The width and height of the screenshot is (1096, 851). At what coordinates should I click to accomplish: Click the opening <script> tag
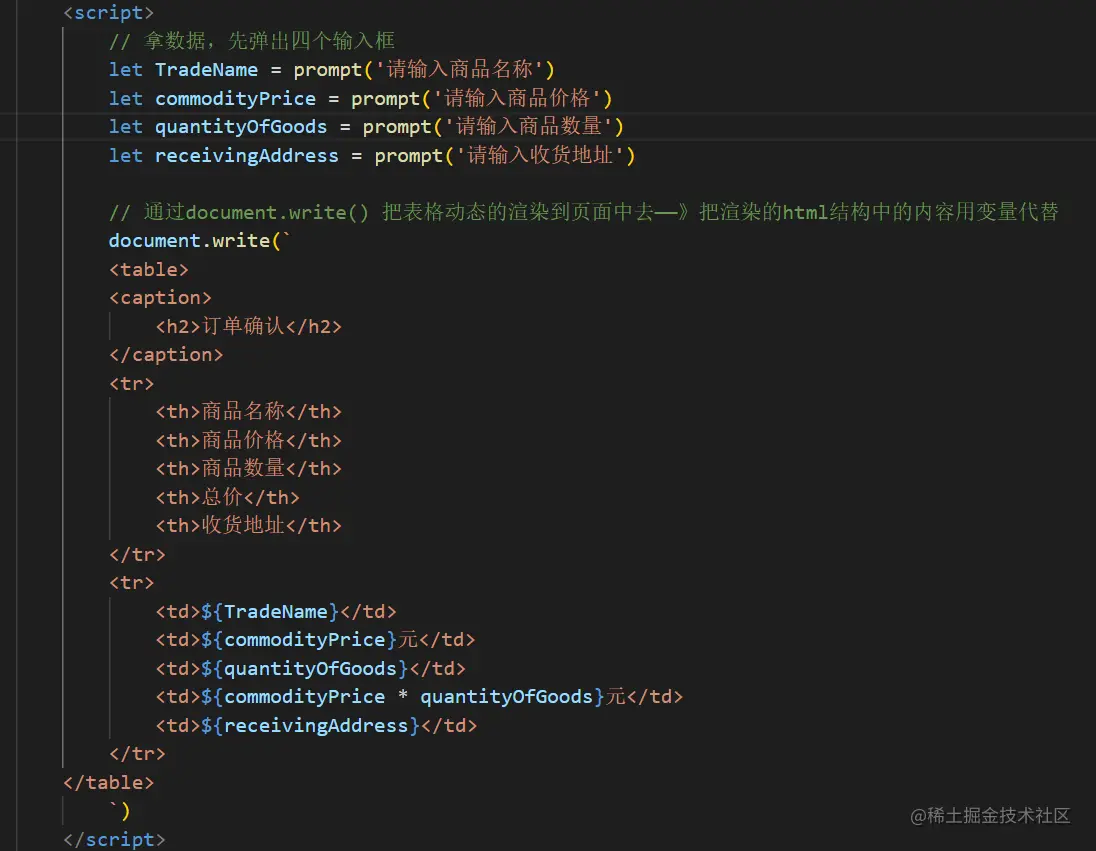[108, 13]
